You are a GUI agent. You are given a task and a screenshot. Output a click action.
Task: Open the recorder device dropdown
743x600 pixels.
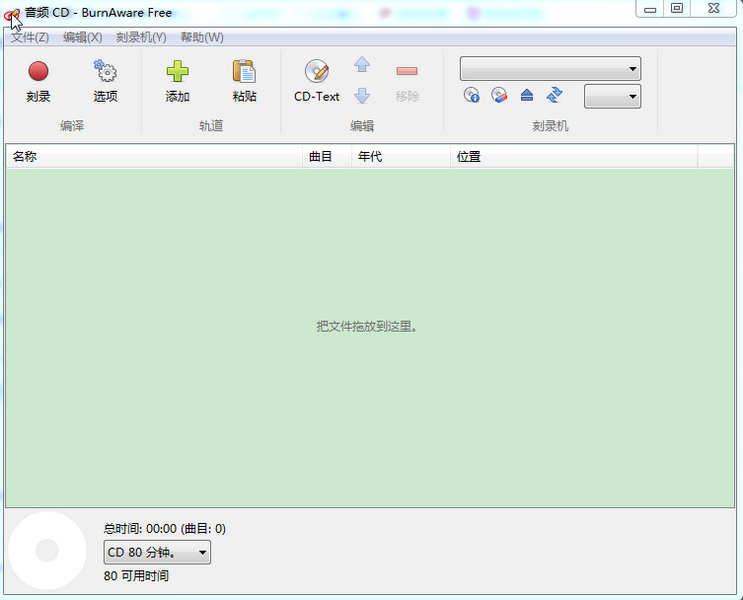pyautogui.click(x=550, y=69)
